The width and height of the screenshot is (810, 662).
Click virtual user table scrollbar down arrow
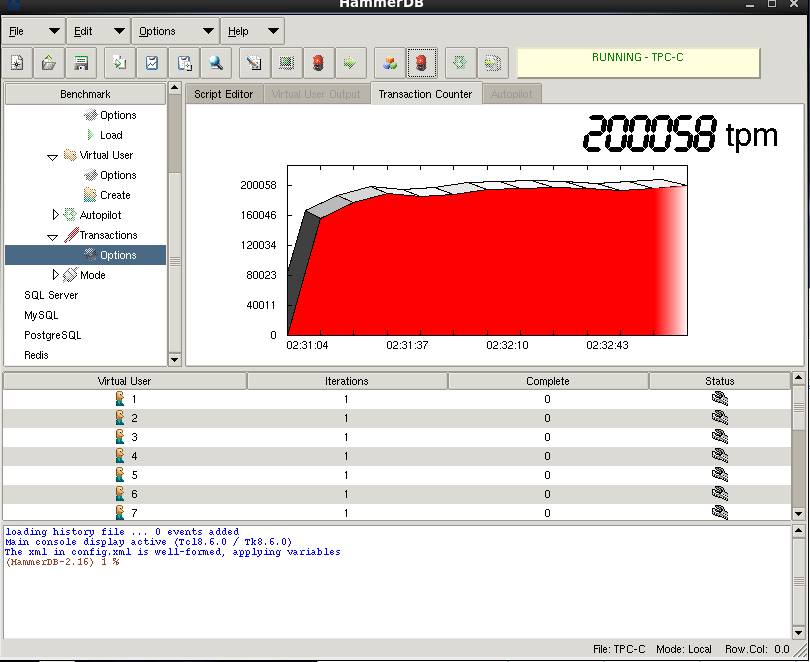[x=798, y=513]
